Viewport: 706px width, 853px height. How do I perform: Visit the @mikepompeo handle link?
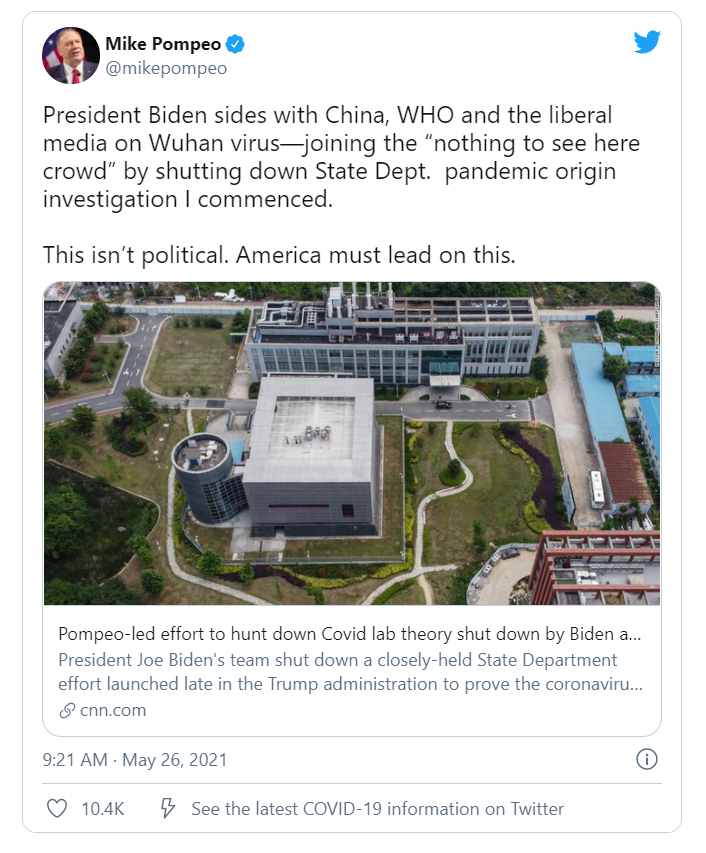(x=166, y=69)
